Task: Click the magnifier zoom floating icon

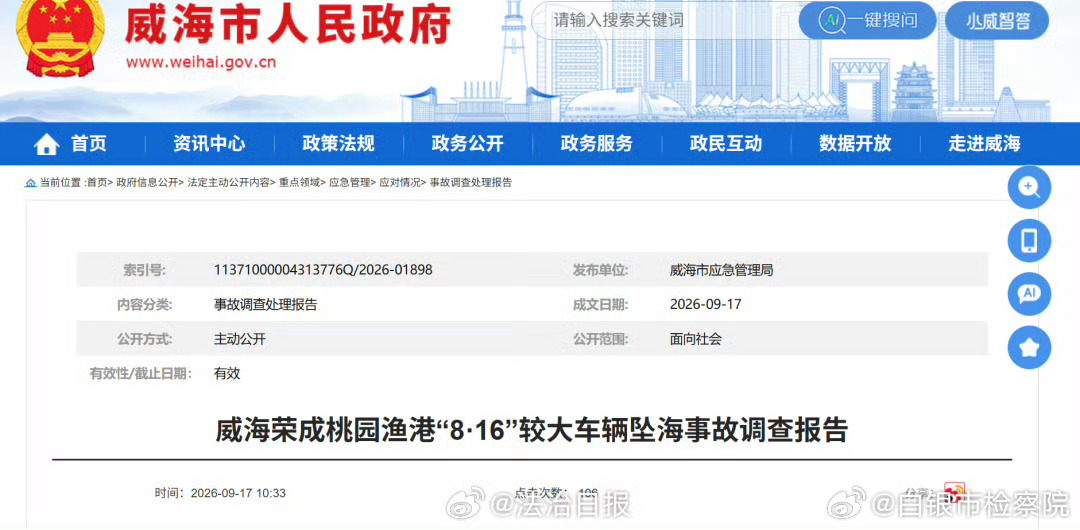Action: click(x=1029, y=187)
